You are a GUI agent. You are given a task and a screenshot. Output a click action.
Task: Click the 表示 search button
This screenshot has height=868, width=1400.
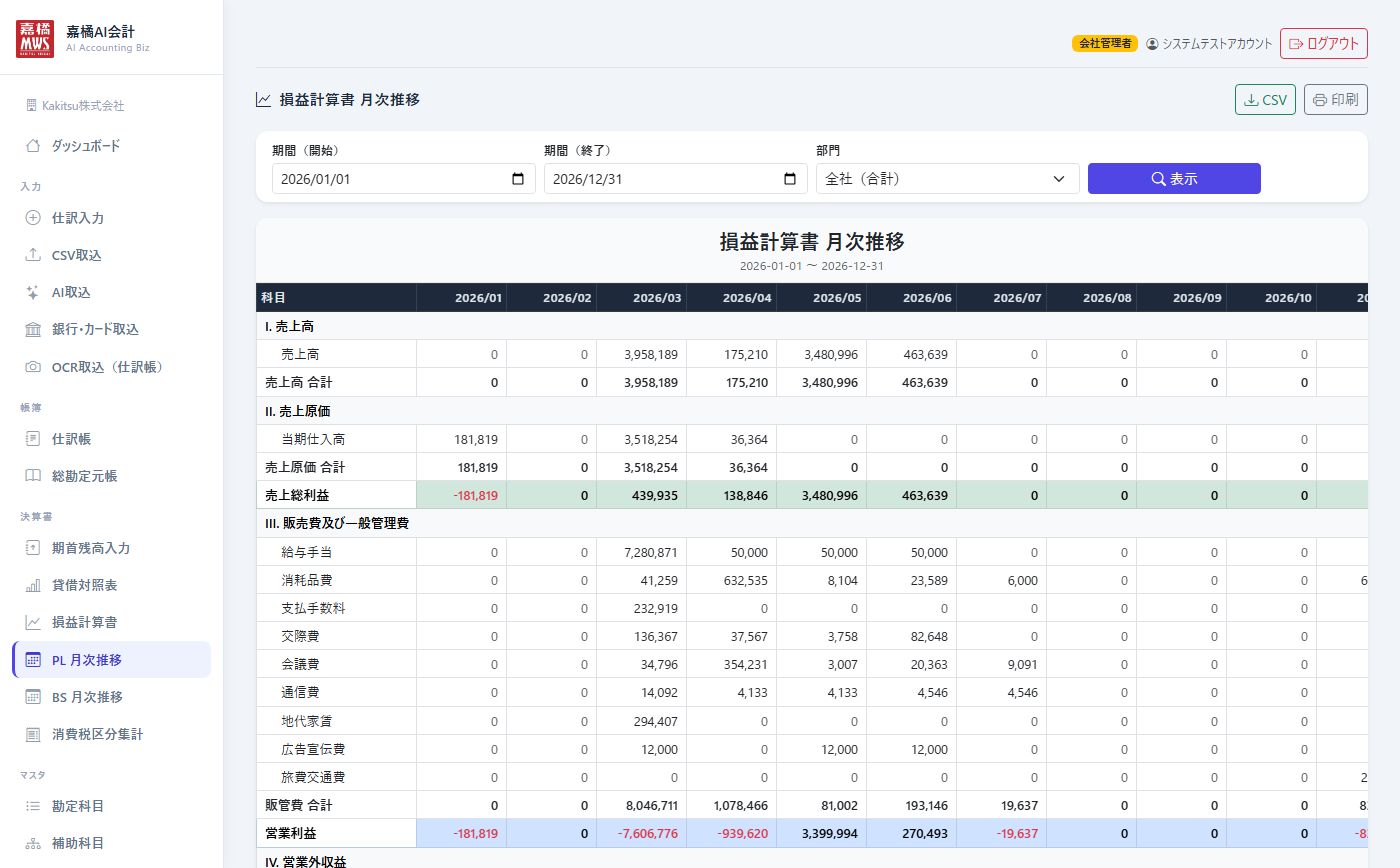point(1174,179)
